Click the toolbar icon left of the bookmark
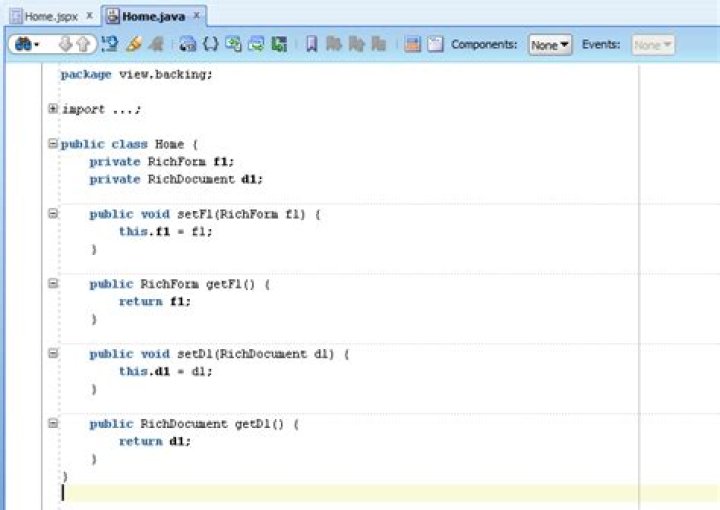 tap(279, 45)
